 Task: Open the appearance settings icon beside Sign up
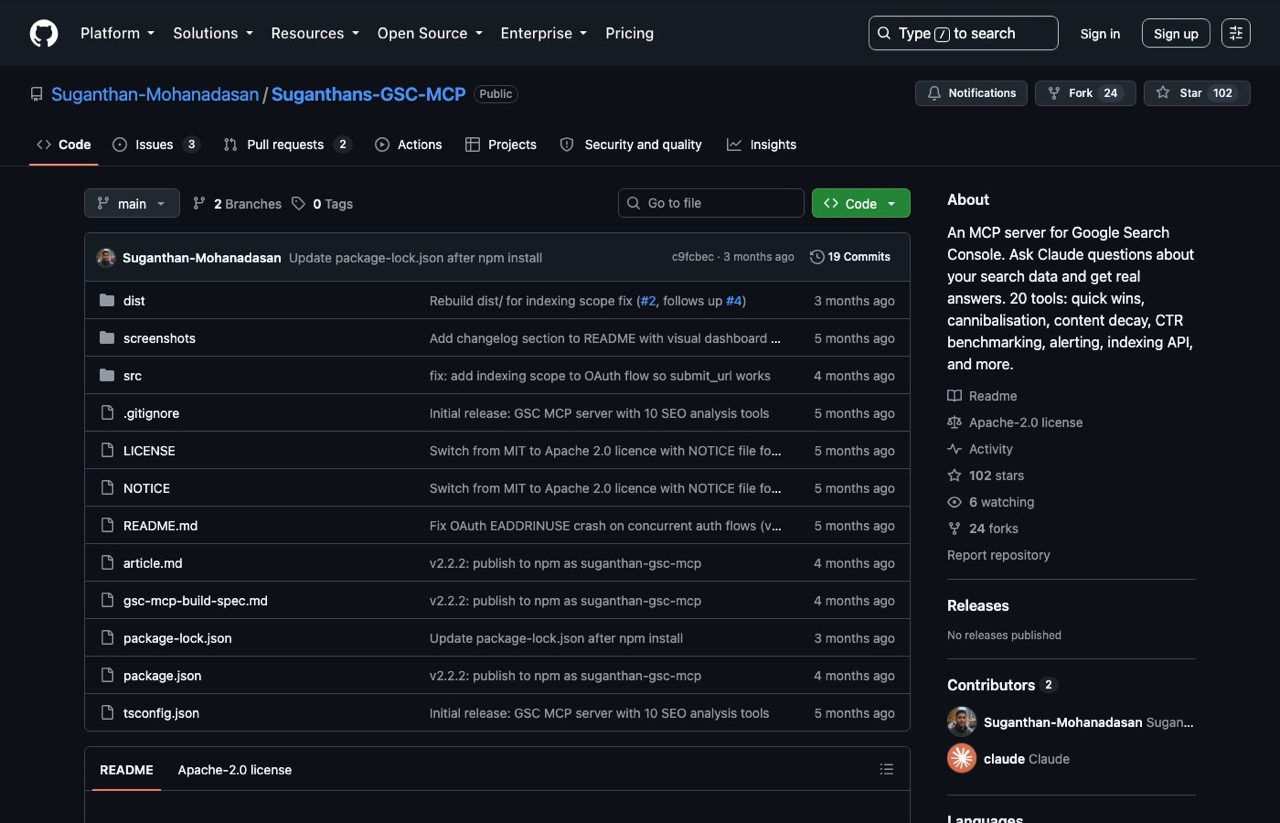[x=1236, y=33]
